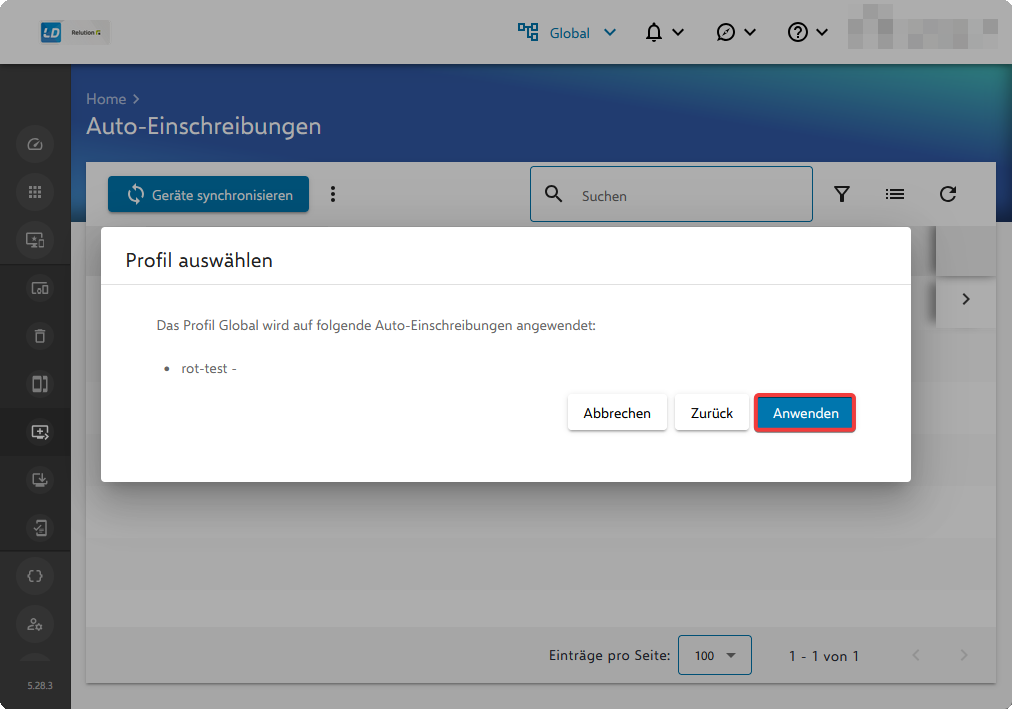The image size is (1012, 709).
Task: Click the organization tree icon
Action: click(528, 32)
